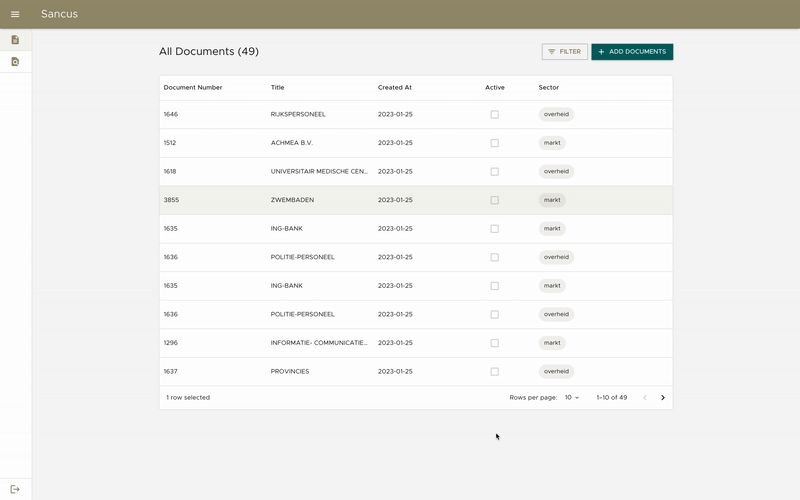Toggle Active checkbox for RIJKSPERSONEEL
The width and height of the screenshot is (800, 500).
(x=494, y=115)
